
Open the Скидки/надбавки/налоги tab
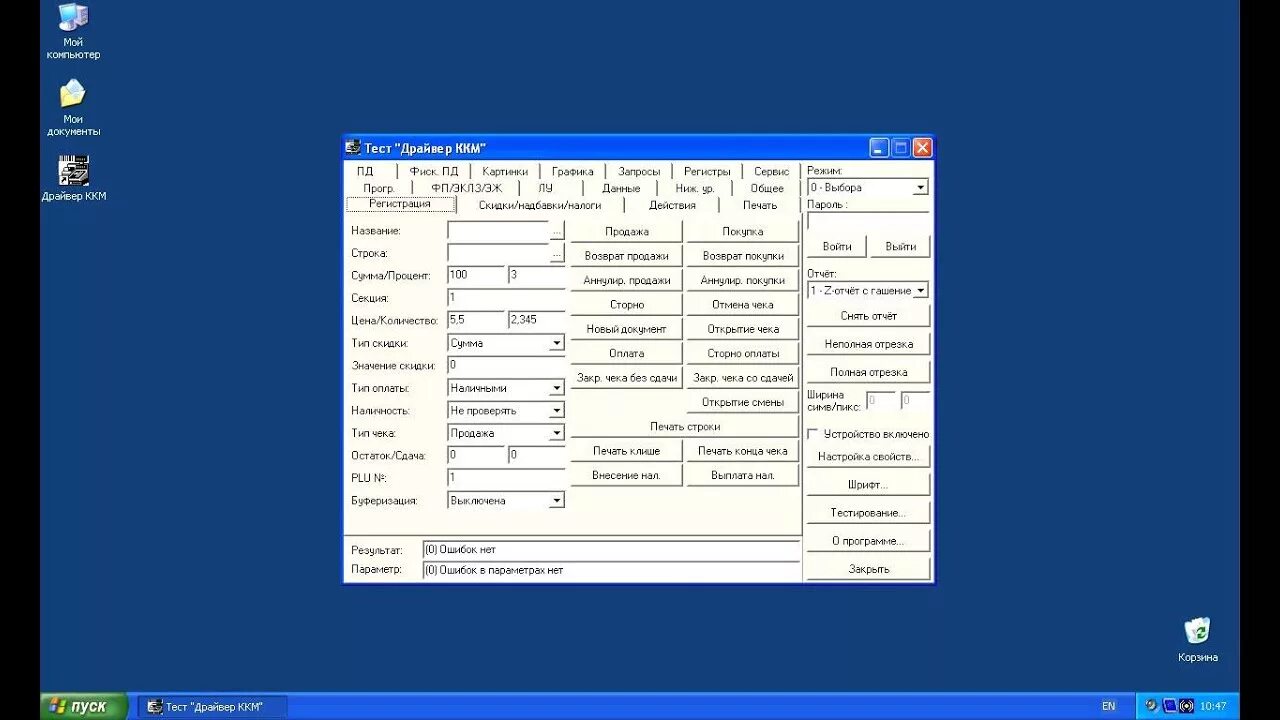click(x=540, y=205)
